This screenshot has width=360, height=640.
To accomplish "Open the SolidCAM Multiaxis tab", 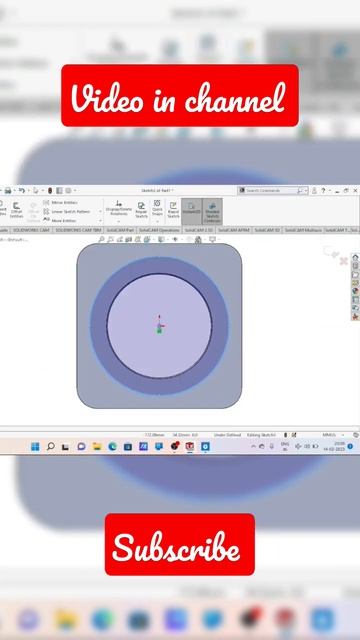I will (303, 230).
